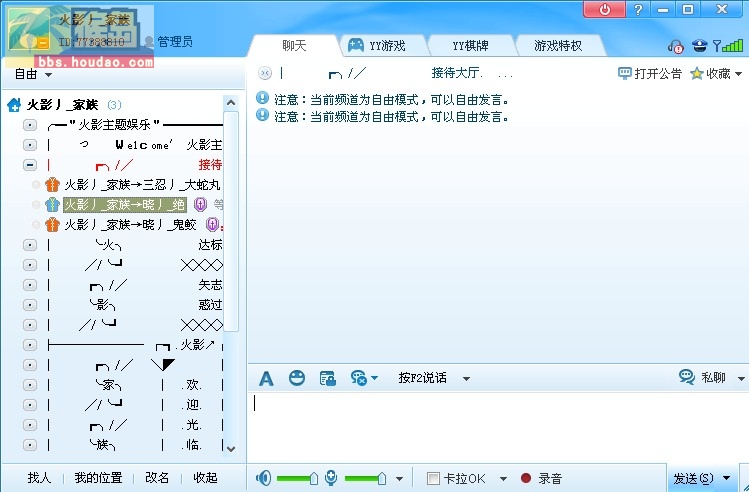749x492 pixels.
Task: Open the dropdown arrow beside microphone slider
Action: tap(399, 479)
